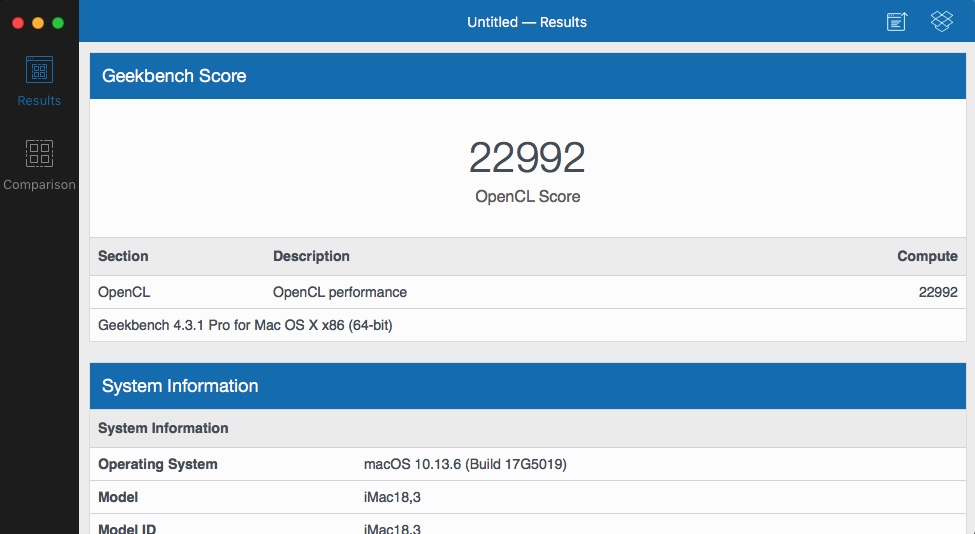Image resolution: width=975 pixels, height=534 pixels.
Task: Select the OpenCL section cell
Action: [x=124, y=292]
